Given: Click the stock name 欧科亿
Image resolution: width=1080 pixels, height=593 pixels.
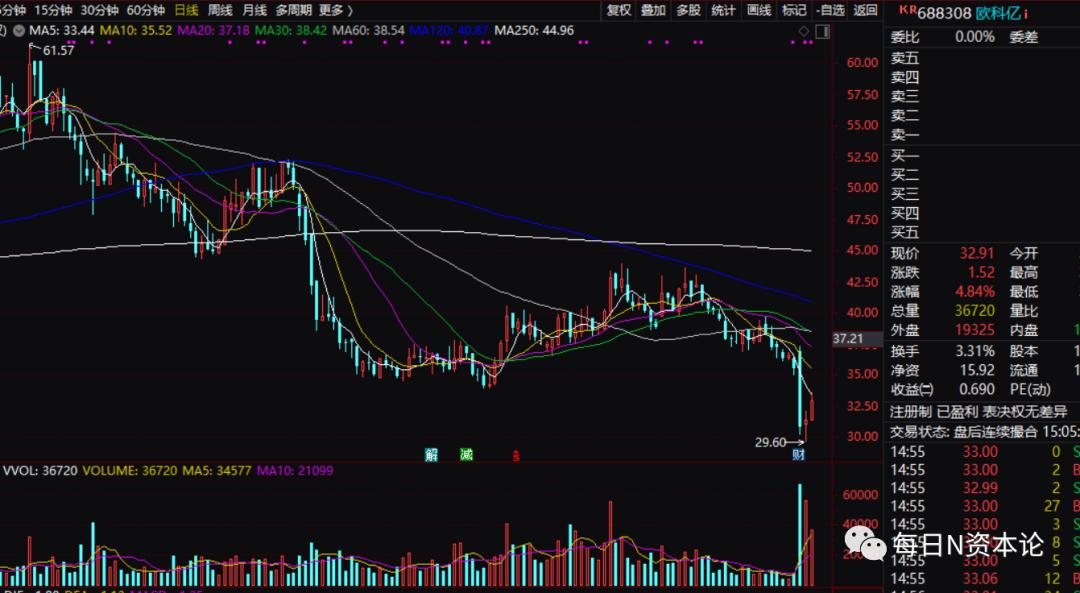Looking at the screenshot, I should coord(998,13).
